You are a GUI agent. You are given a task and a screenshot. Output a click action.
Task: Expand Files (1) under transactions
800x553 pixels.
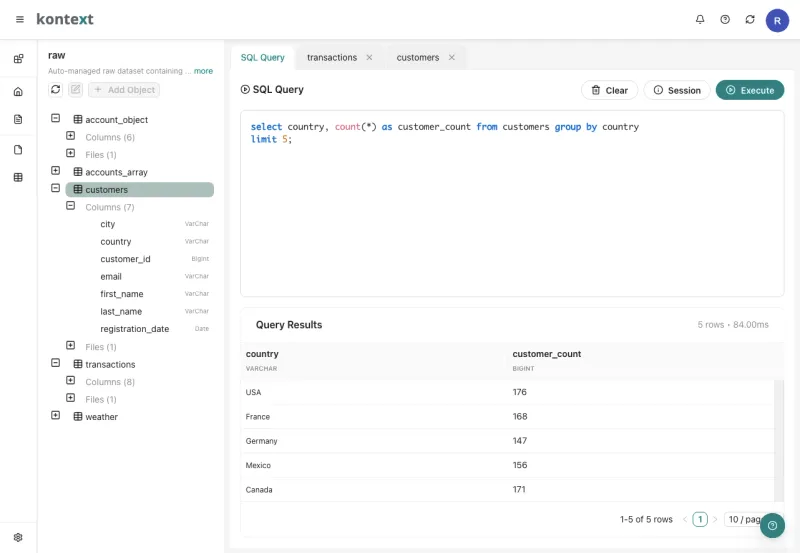coord(71,398)
